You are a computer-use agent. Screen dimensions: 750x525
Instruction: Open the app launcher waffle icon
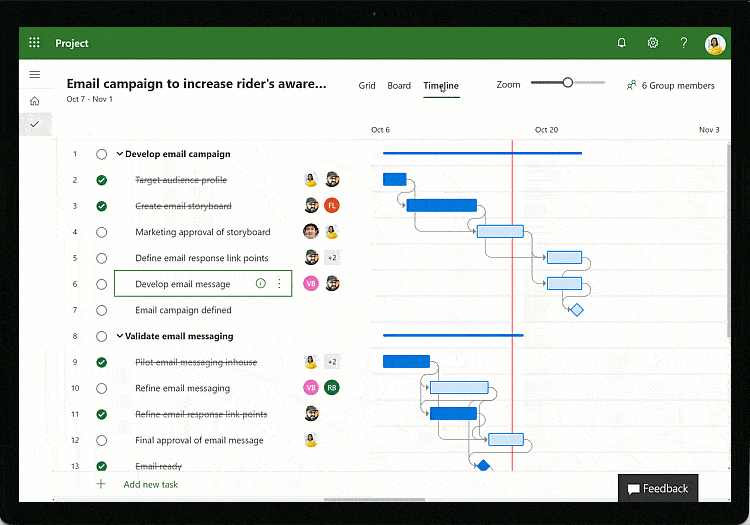pyautogui.click(x=34, y=43)
